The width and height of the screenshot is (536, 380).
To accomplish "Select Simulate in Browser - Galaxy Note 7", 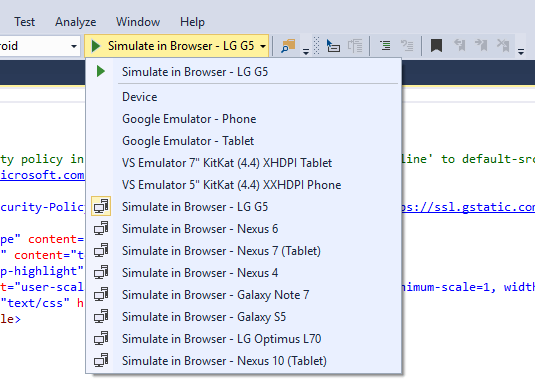I will pos(243,295).
